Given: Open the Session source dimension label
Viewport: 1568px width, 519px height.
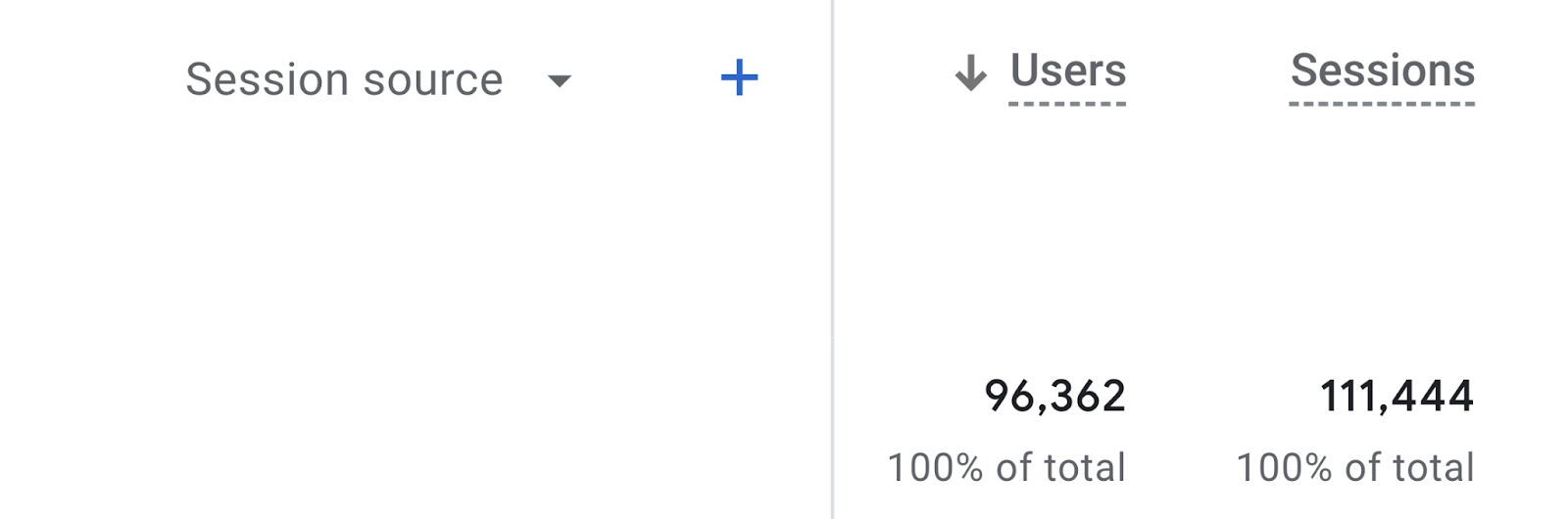Looking at the screenshot, I should 344,79.
